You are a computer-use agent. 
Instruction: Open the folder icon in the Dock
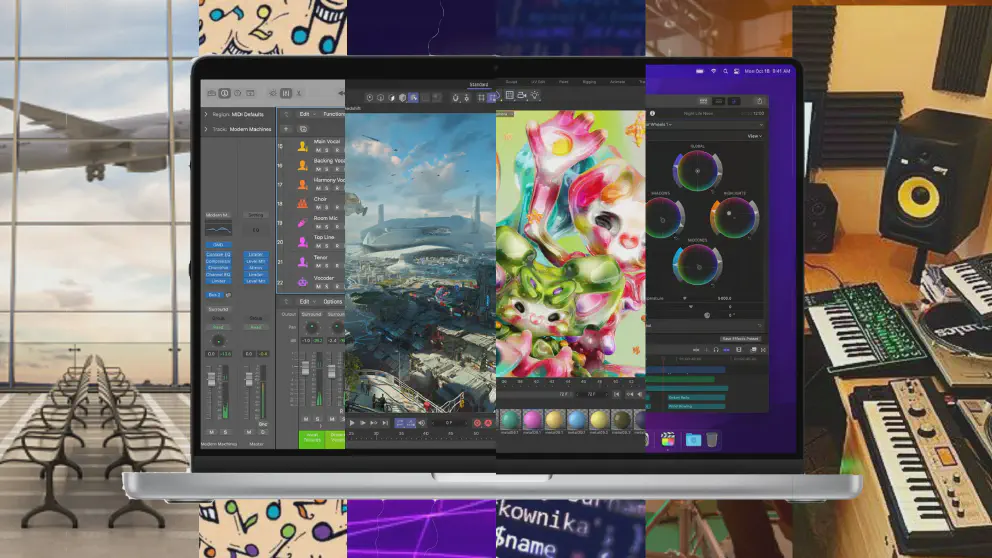click(693, 439)
